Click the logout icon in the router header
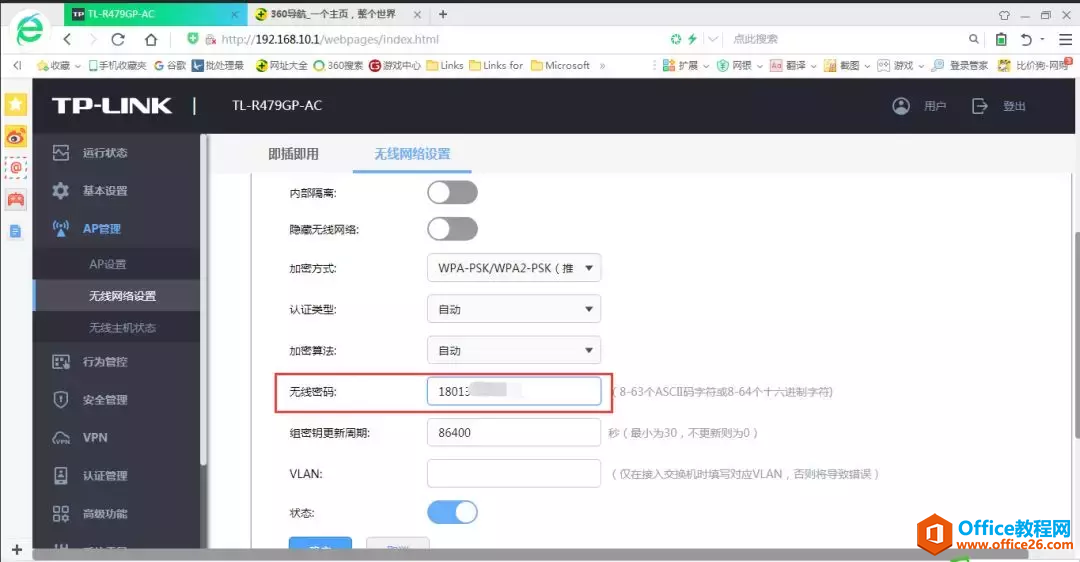 (979, 105)
